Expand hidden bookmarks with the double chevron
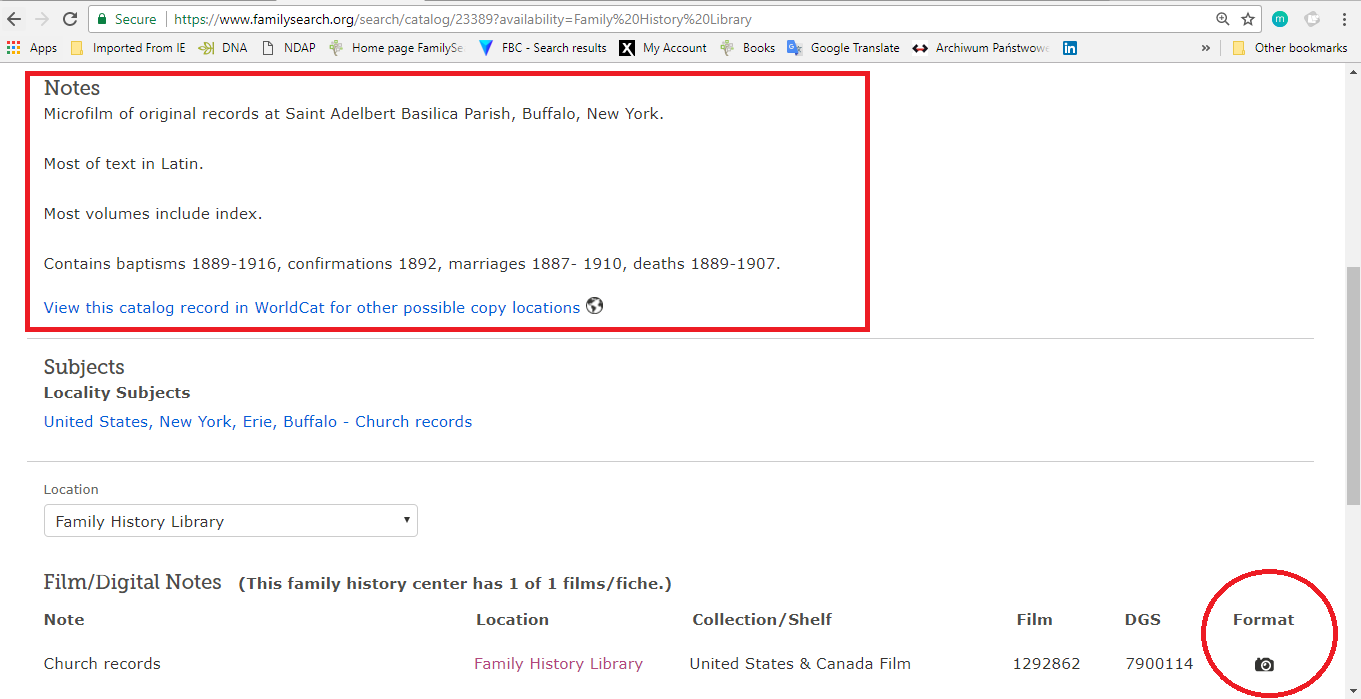This screenshot has height=699, width=1361. pyautogui.click(x=1206, y=48)
